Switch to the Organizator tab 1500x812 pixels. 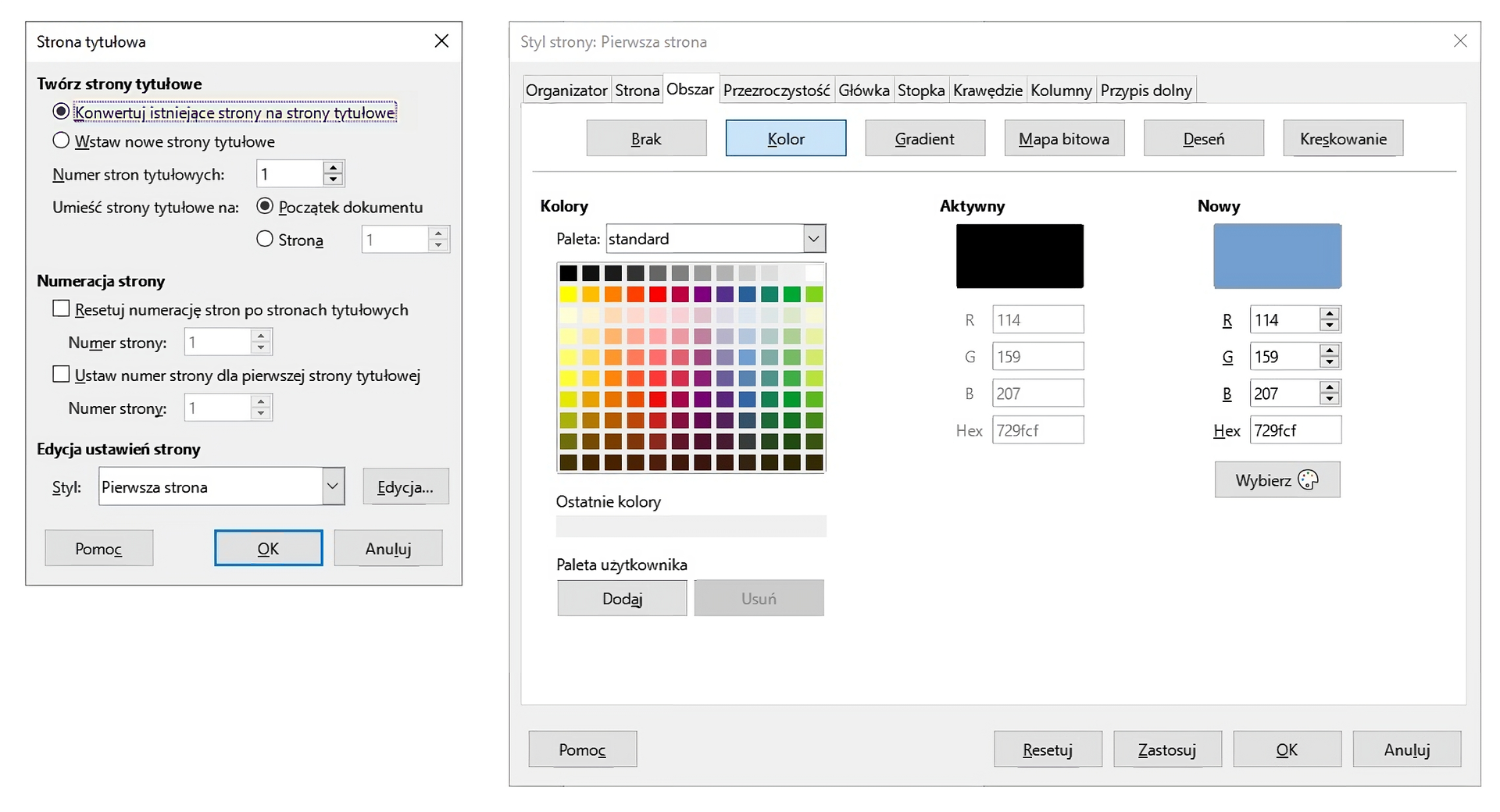click(566, 91)
